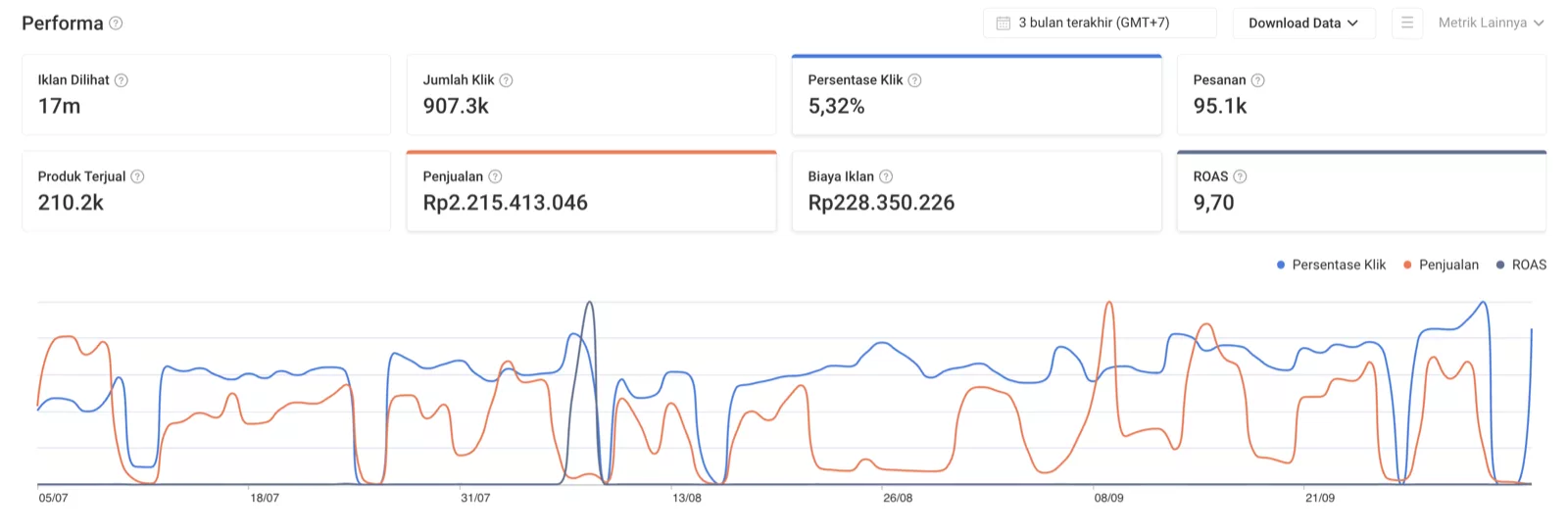Click the 907.3k value
Image resolution: width=1568 pixels, height=532 pixels.
[x=456, y=106]
